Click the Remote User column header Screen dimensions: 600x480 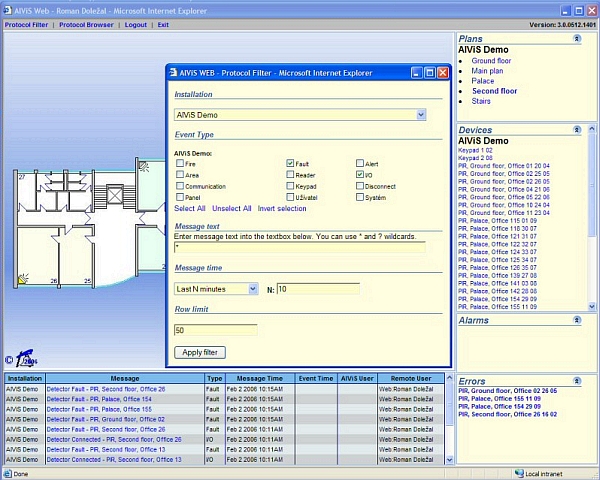[x=411, y=378]
